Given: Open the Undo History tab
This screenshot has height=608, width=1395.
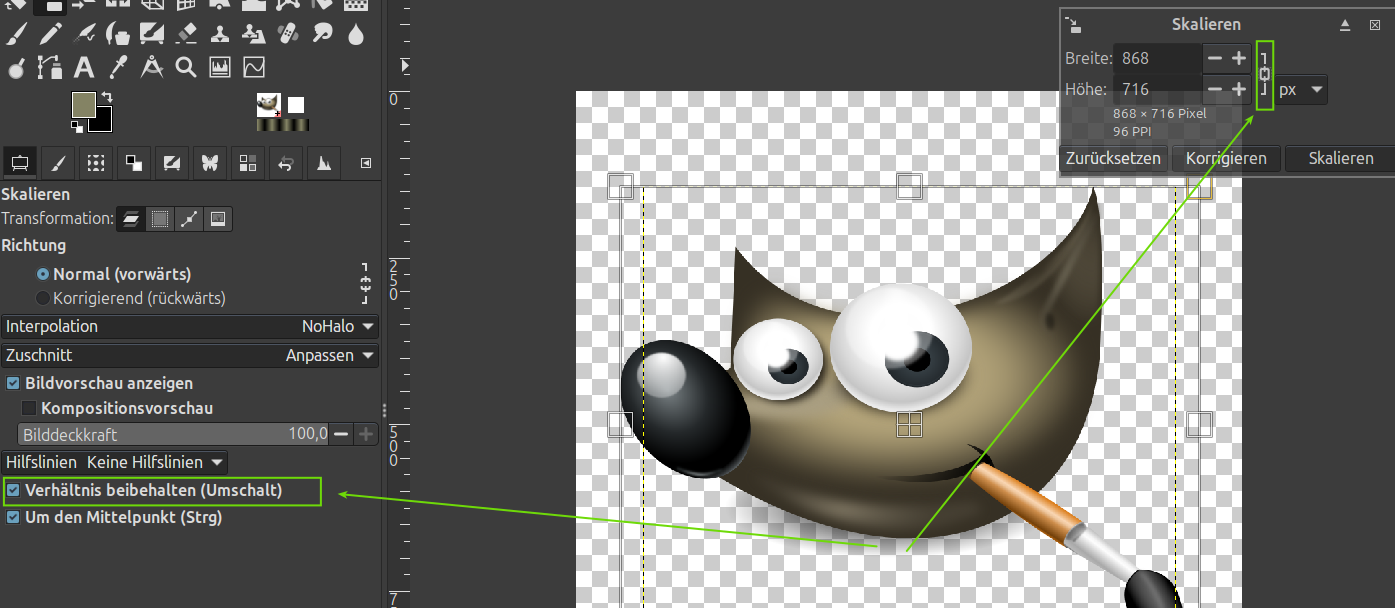Looking at the screenshot, I should point(286,163).
